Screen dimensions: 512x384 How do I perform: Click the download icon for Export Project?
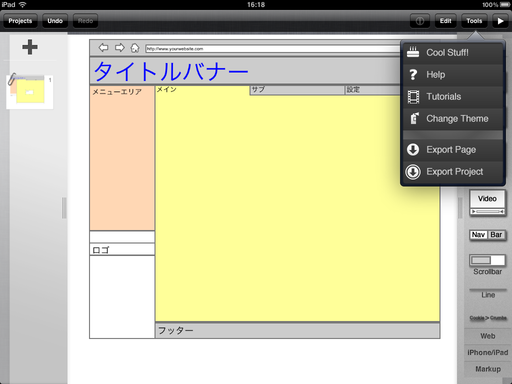pos(413,172)
